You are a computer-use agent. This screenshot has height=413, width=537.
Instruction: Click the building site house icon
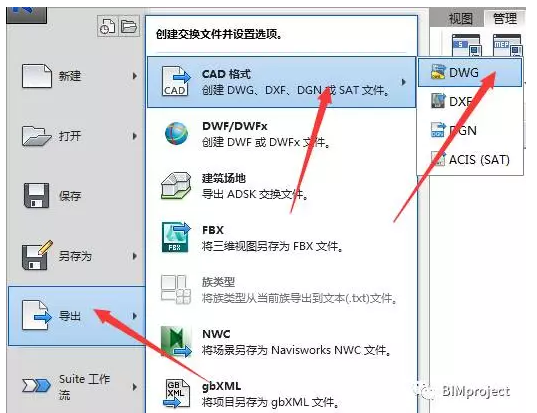176,185
